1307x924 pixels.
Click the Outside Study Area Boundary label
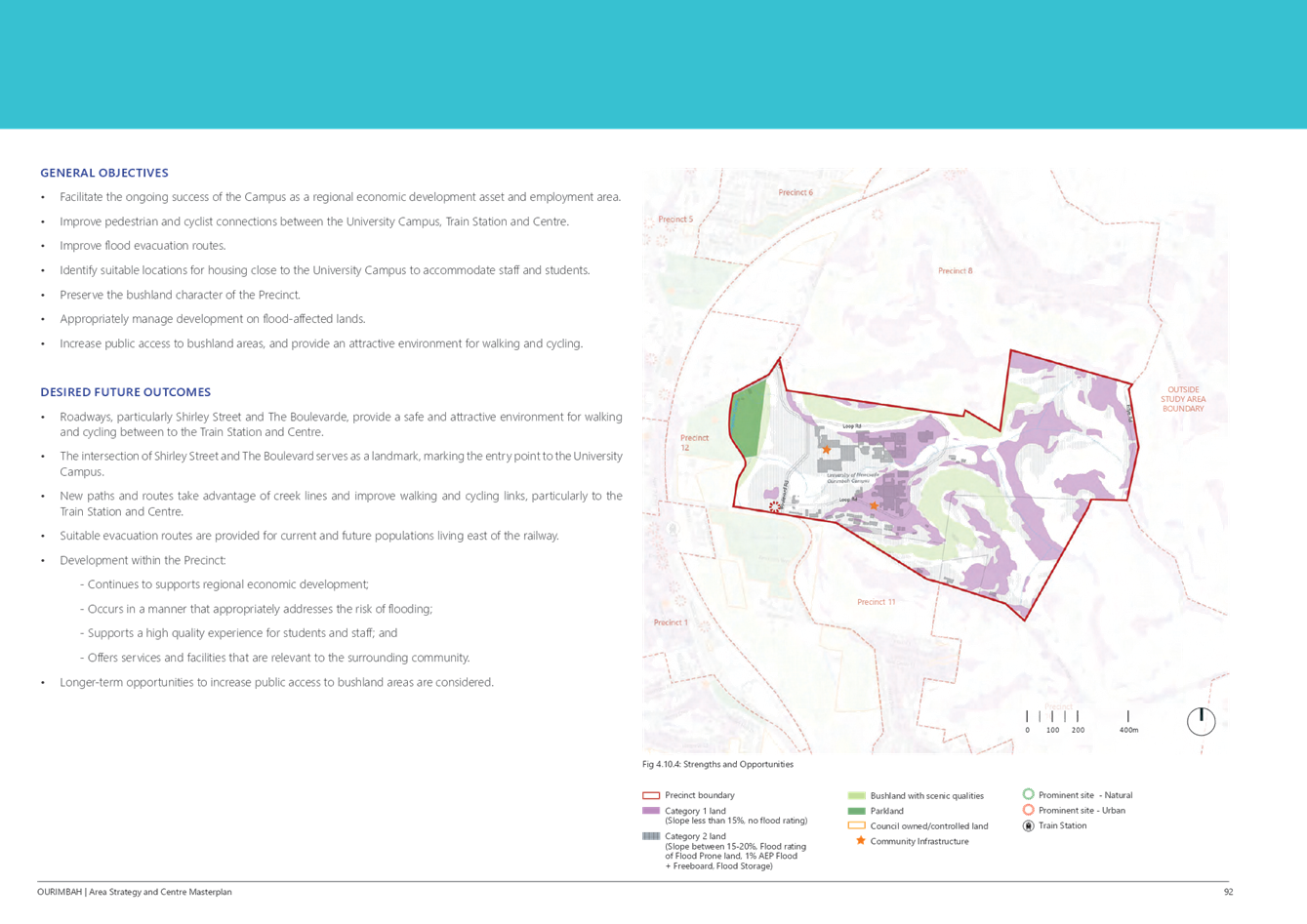point(1182,399)
